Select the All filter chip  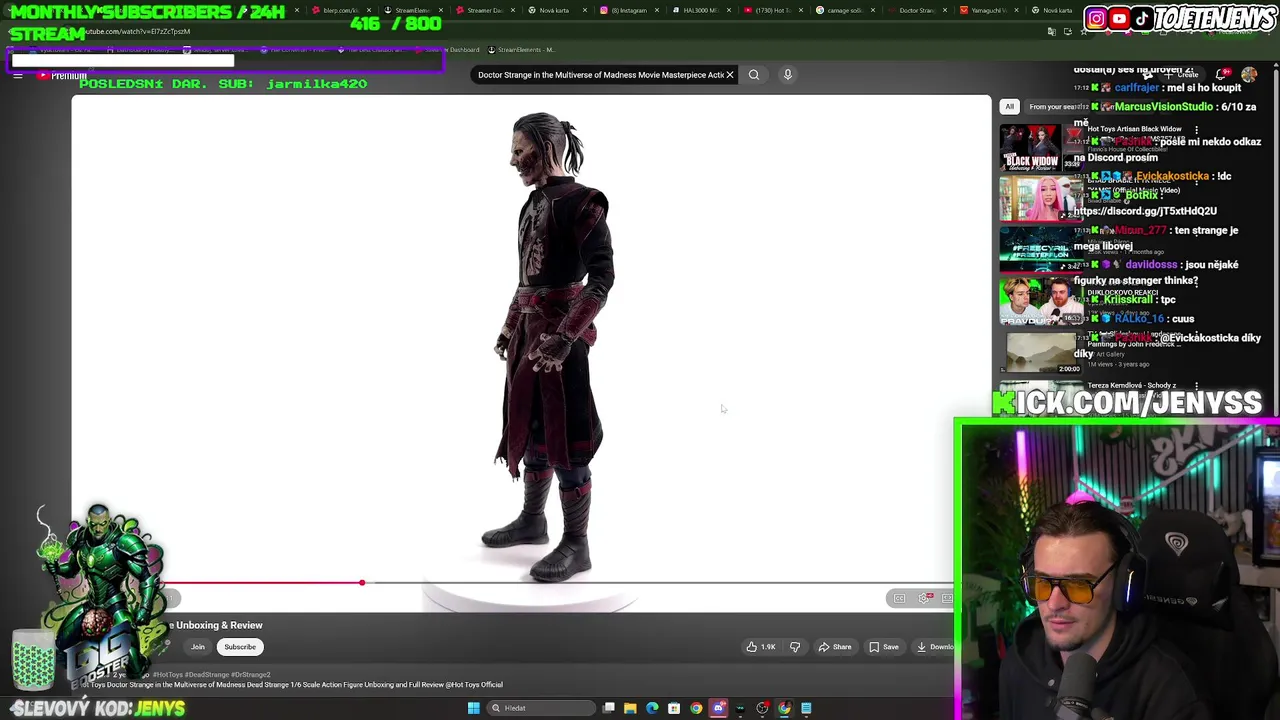tap(1009, 107)
